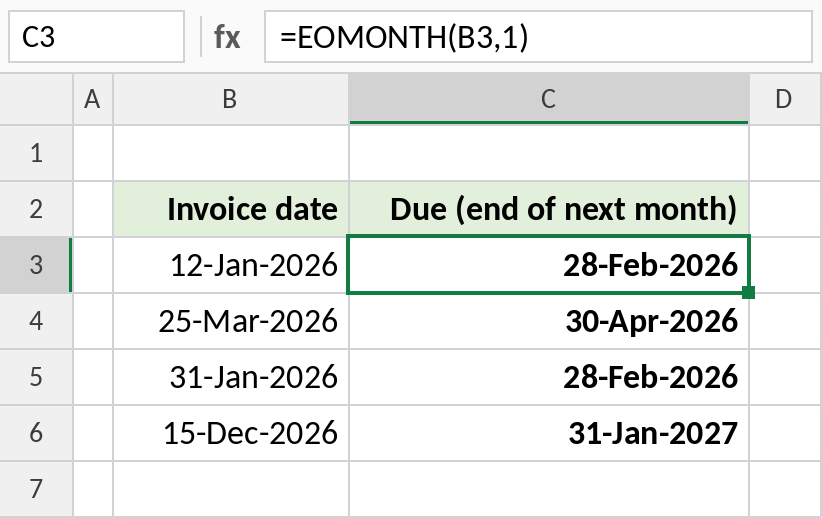This screenshot has width=822, height=518.
Task: Click the 'Due (end of next month)' cell
Action: 549,209
